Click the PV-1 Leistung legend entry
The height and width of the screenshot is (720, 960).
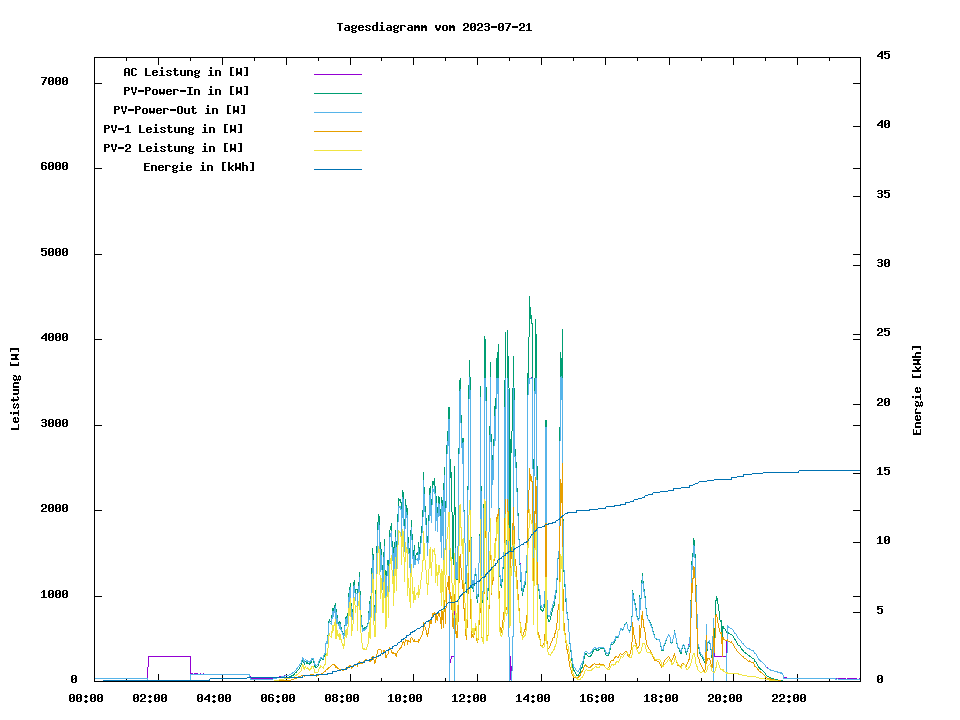(x=173, y=129)
